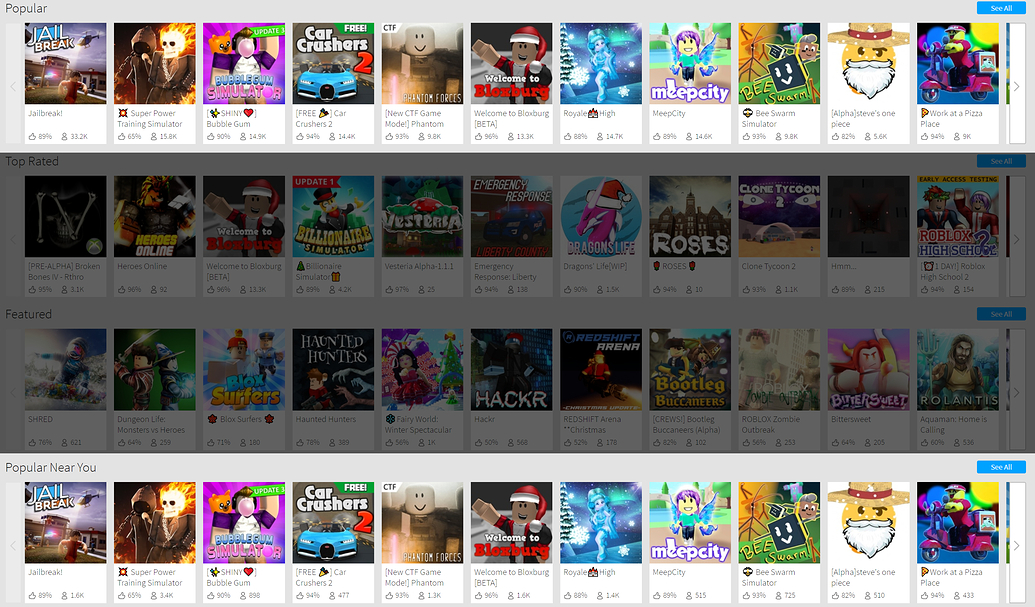The height and width of the screenshot is (607, 1035).
Task: Open the Super Power Training Simulator thumbnail
Action: tap(154, 63)
